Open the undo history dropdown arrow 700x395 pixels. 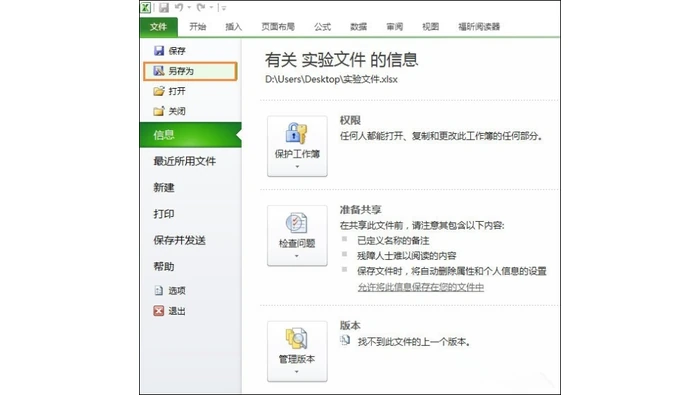189,8
